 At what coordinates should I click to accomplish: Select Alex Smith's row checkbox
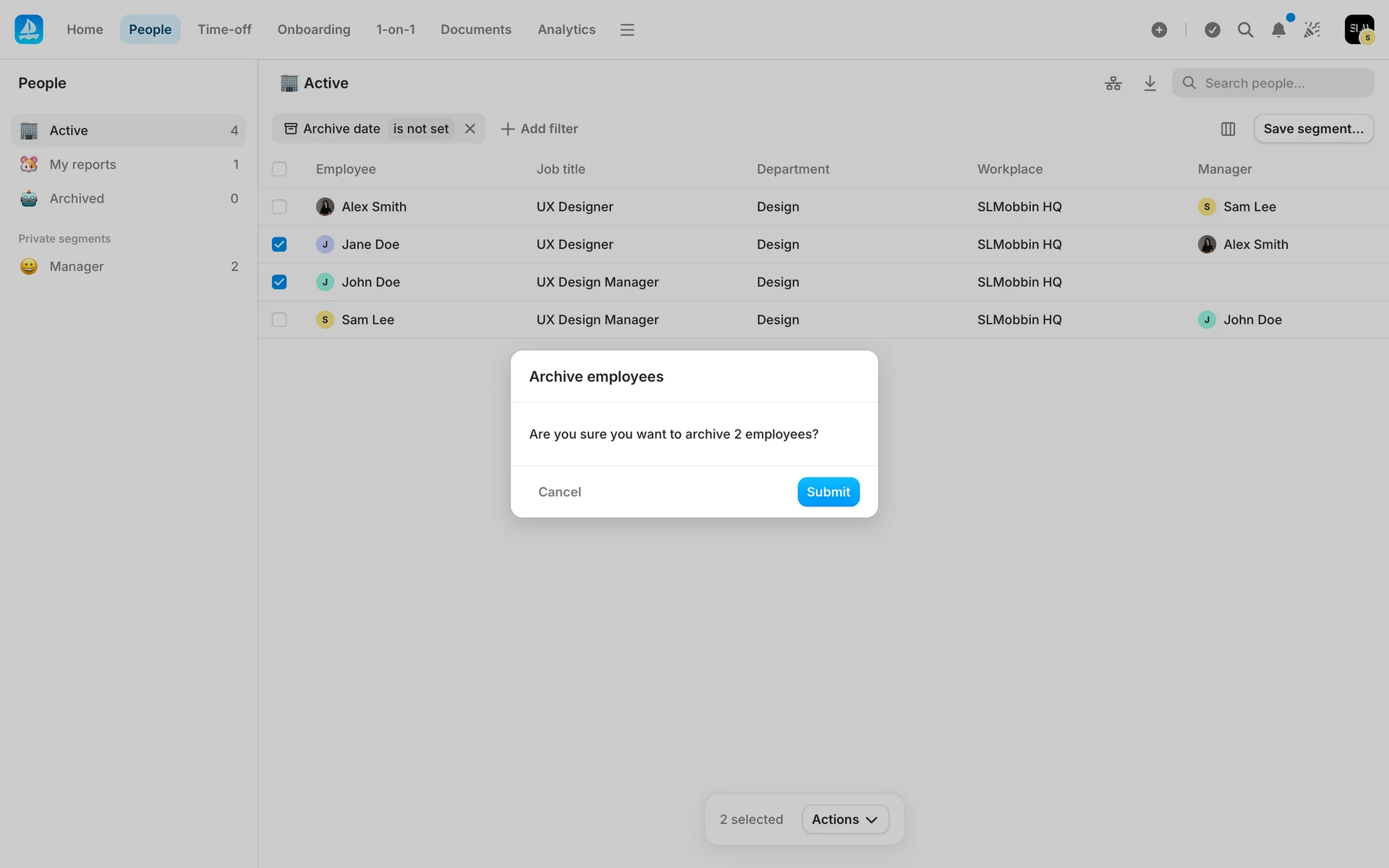279,207
